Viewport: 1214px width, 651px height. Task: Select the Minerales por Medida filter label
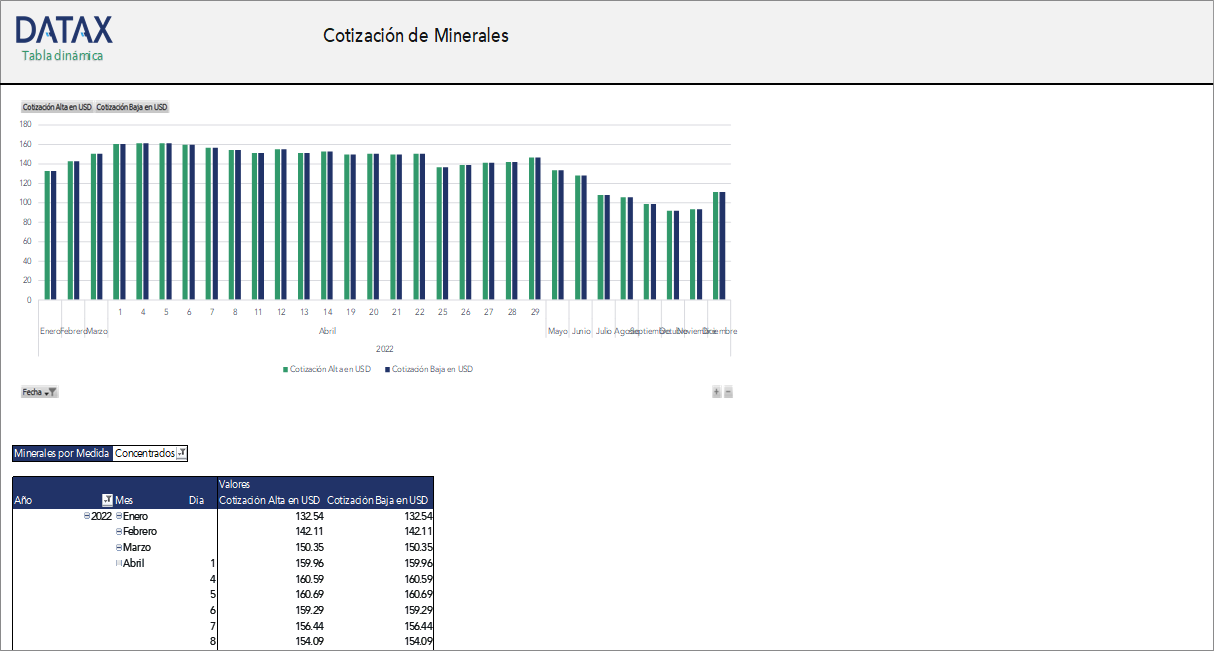point(62,454)
